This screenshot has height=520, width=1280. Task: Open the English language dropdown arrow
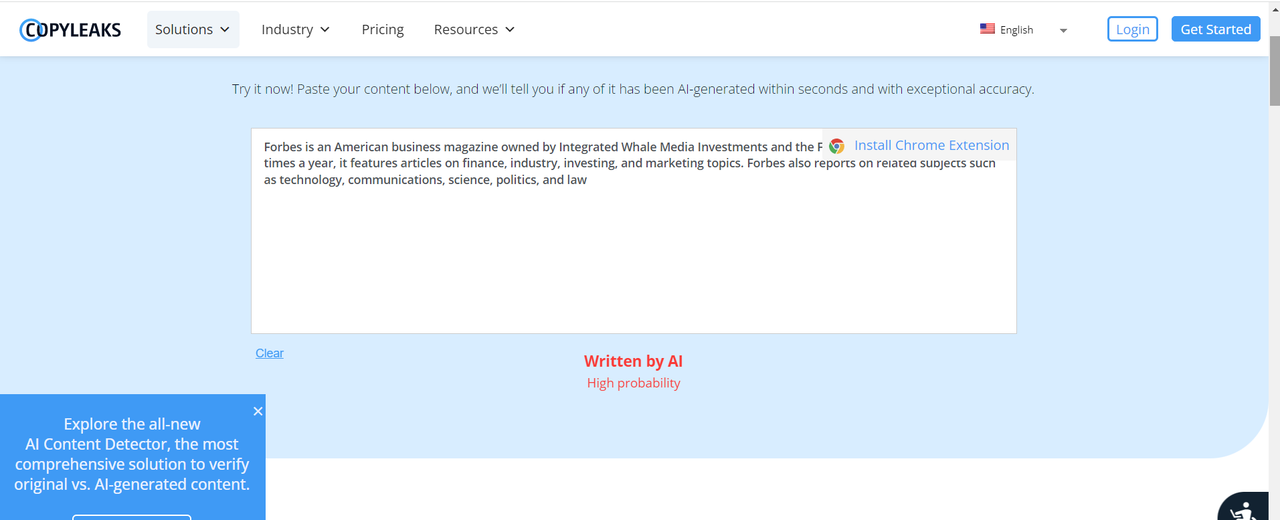point(1063,30)
